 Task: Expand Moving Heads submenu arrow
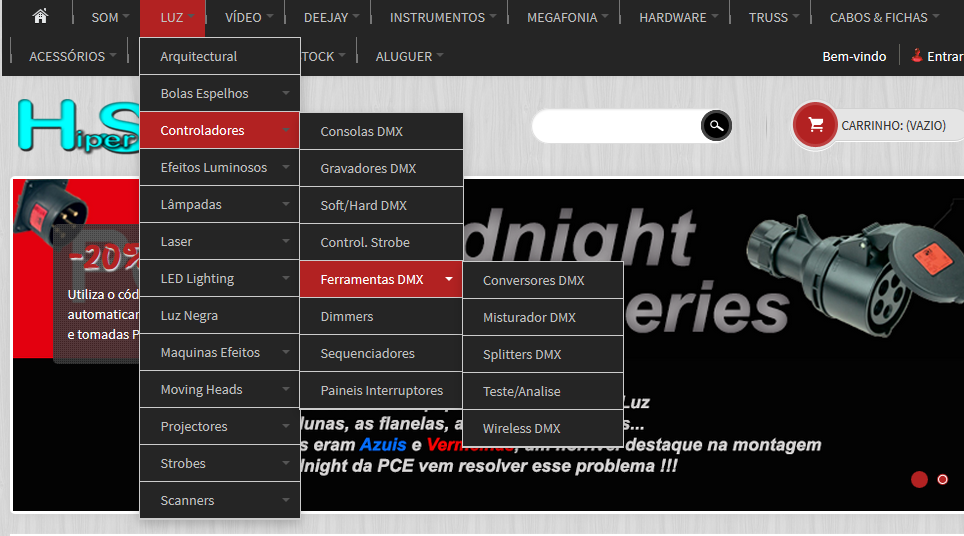click(286, 389)
